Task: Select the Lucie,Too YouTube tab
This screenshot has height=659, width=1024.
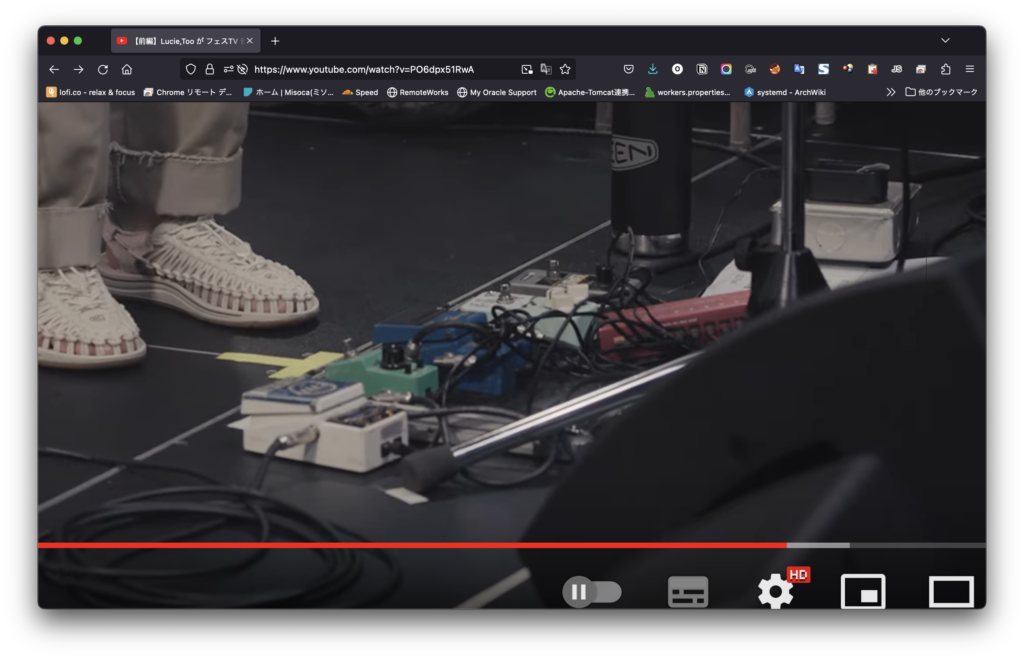Action: 180,41
